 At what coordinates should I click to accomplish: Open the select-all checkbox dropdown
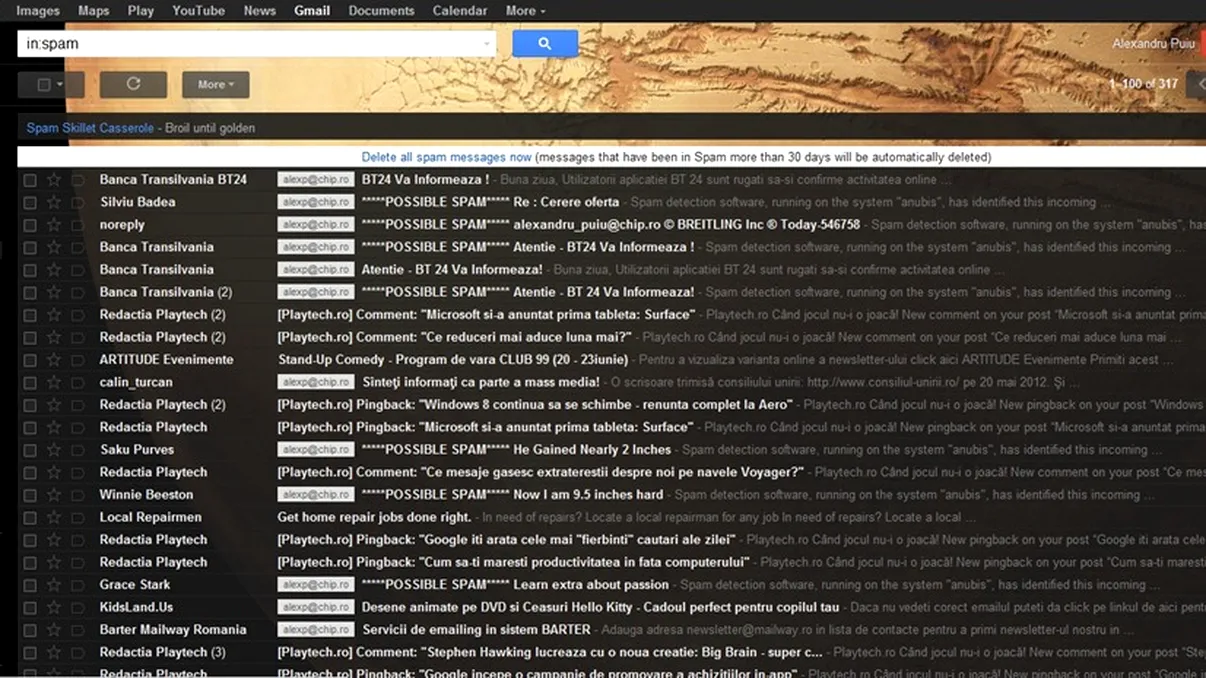(x=51, y=85)
